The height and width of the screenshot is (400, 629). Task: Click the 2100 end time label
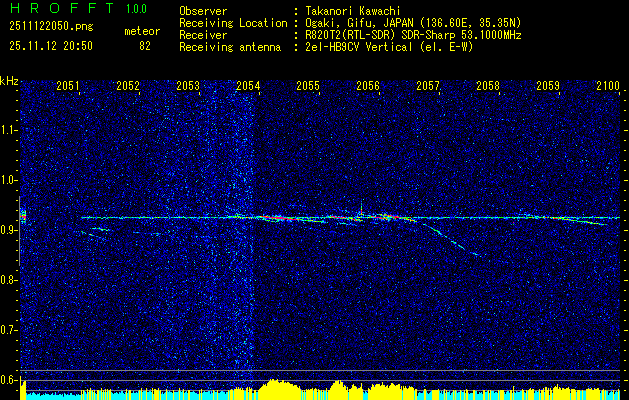click(x=608, y=86)
